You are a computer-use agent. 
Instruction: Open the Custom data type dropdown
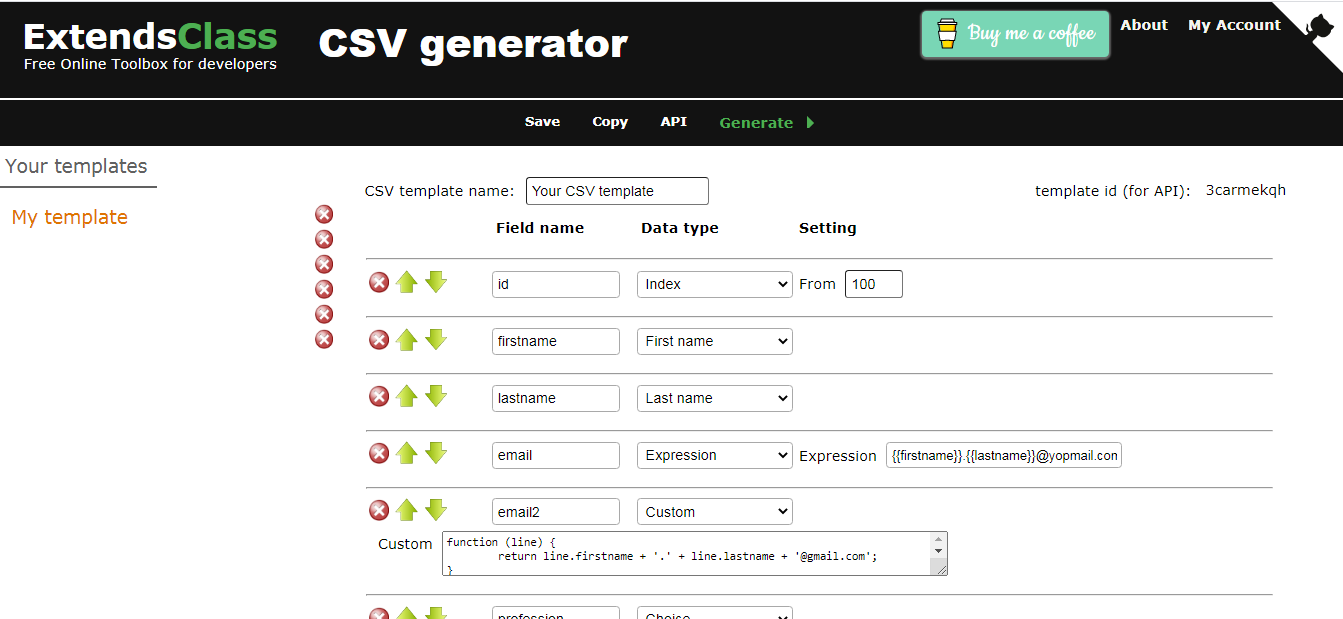[x=715, y=512]
